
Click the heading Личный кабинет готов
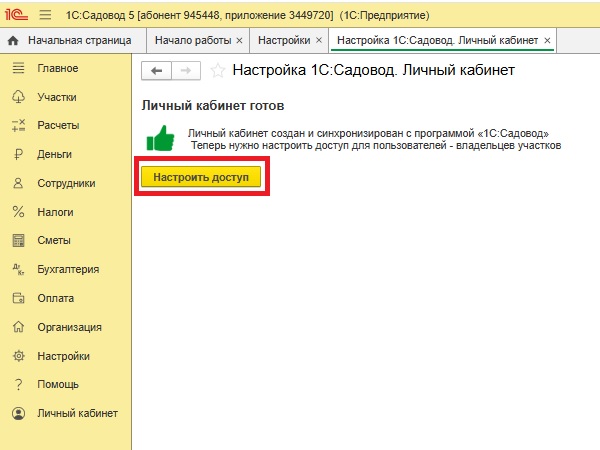click(213, 106)
